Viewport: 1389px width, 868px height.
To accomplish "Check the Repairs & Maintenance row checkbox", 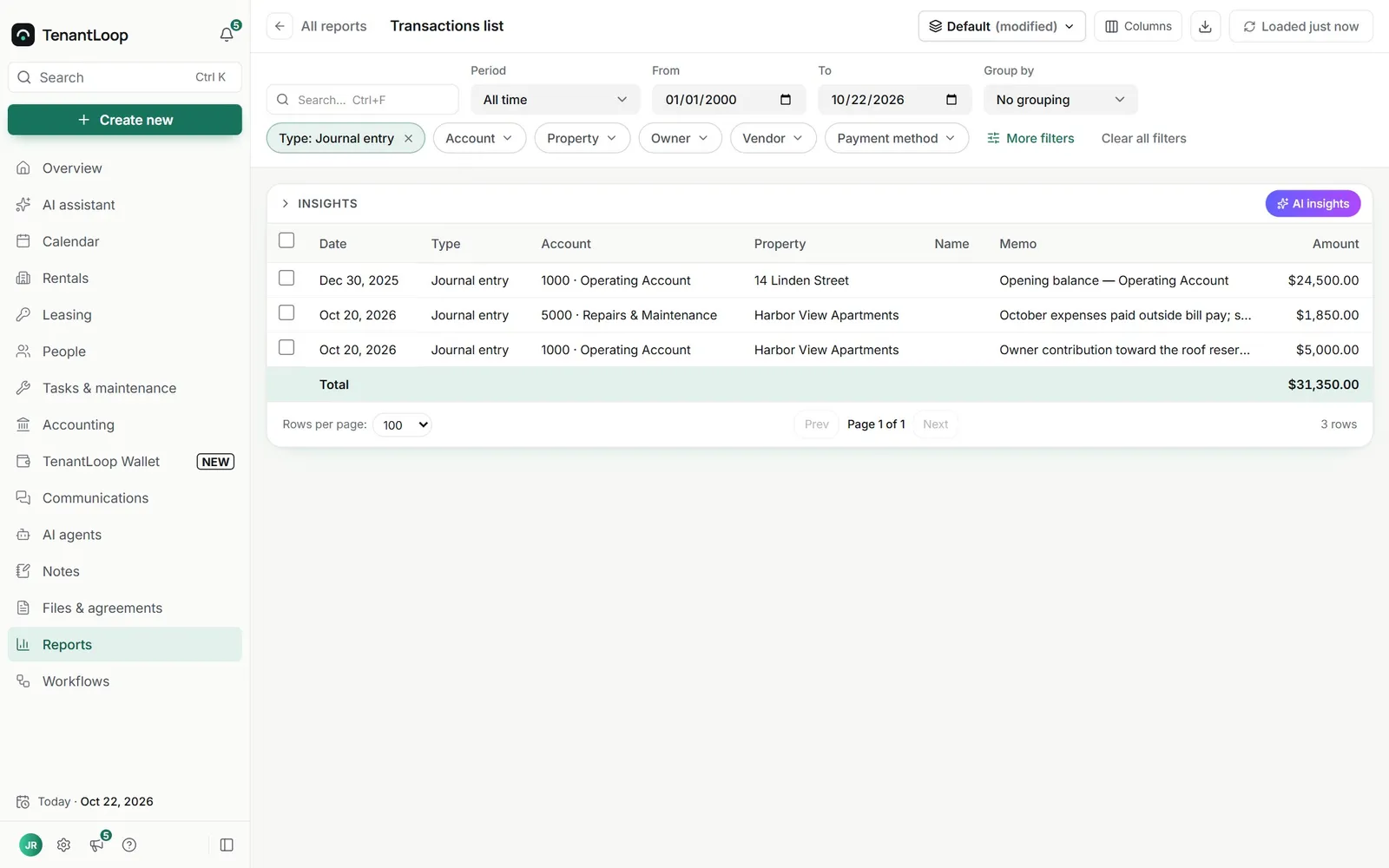I will [x=286, y=312].
